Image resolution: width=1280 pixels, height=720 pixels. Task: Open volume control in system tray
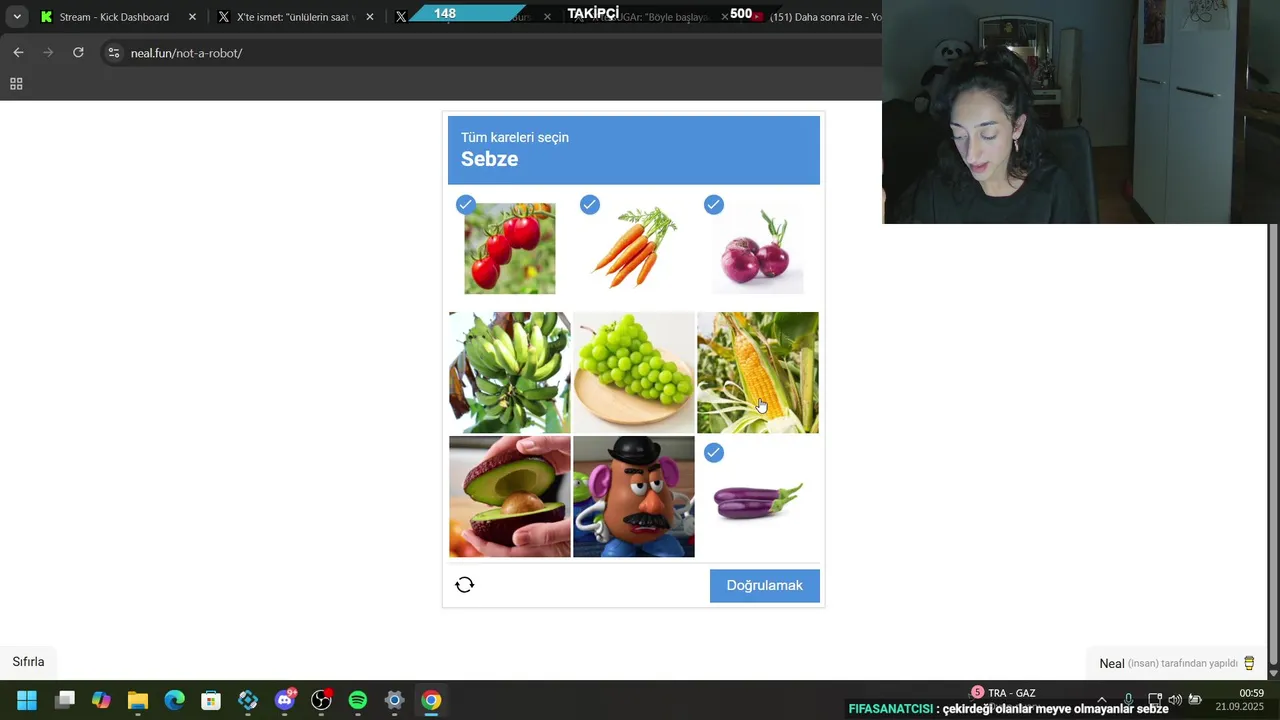point(1175,700)
